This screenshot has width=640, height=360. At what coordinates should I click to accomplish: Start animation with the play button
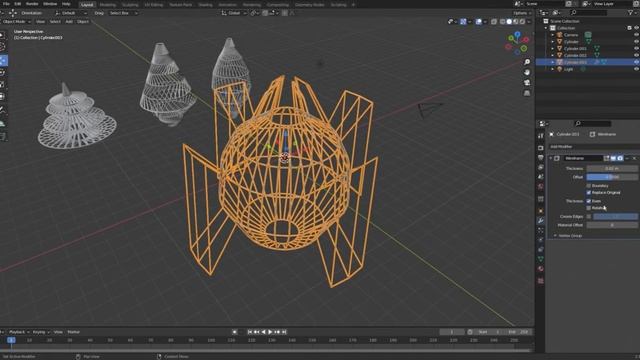click(x=270, y=332)
